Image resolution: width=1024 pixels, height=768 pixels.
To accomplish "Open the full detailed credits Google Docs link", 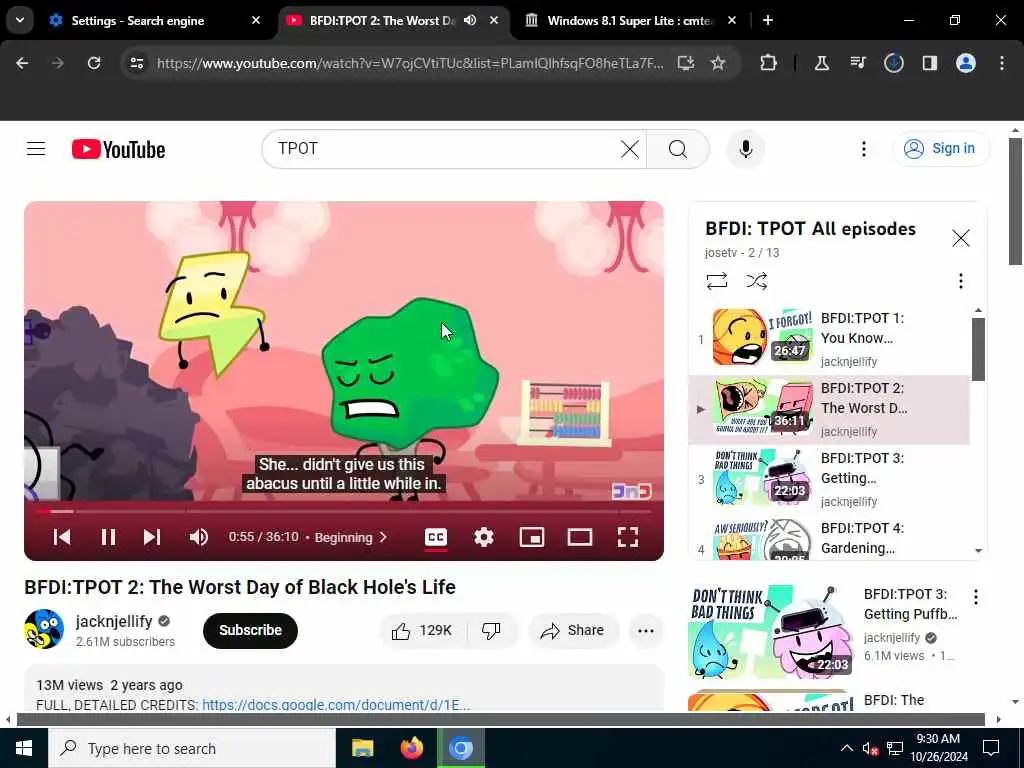I will point(336,705).
